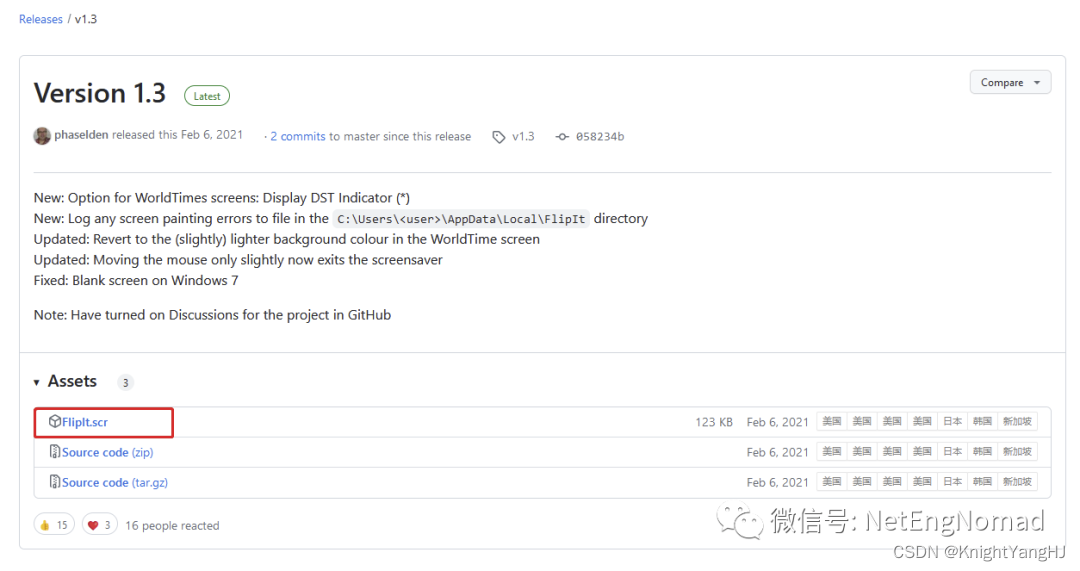Collapse the Assets section triangle
Viewport: 1080px width, 571px height.
(x=37, y=383)
